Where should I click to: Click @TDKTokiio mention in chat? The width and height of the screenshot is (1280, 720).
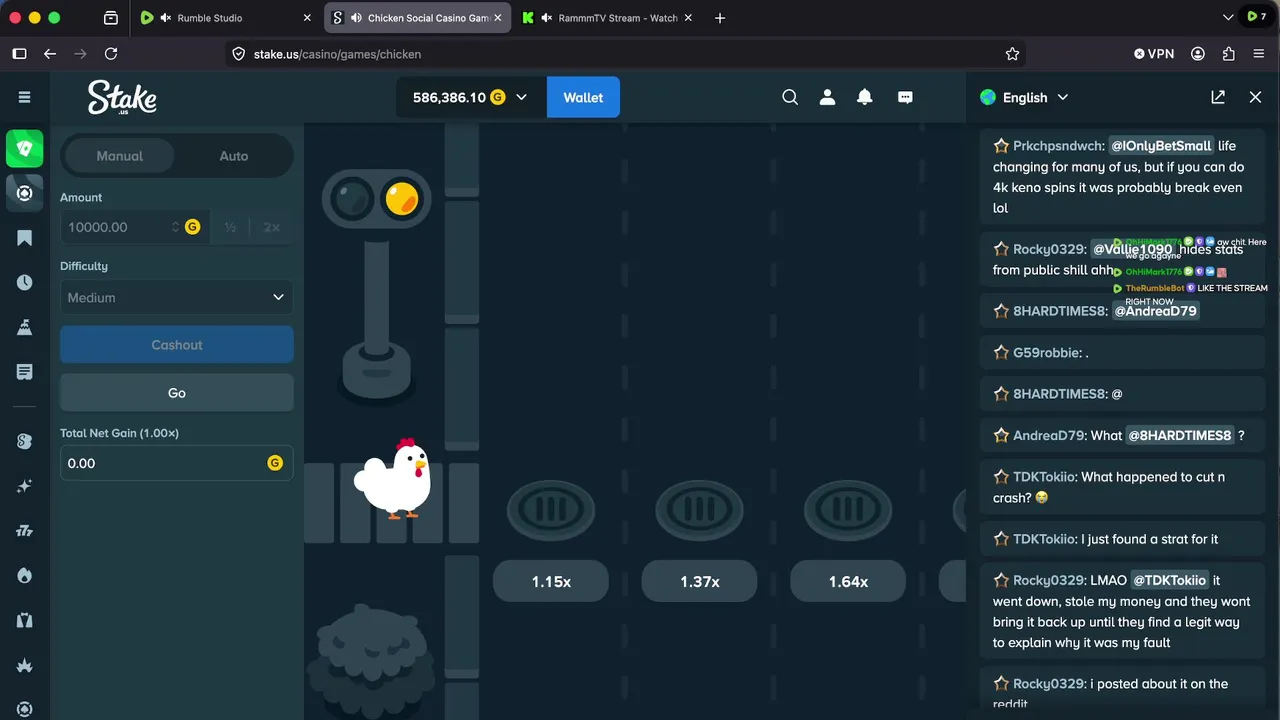pos(1170,580)
